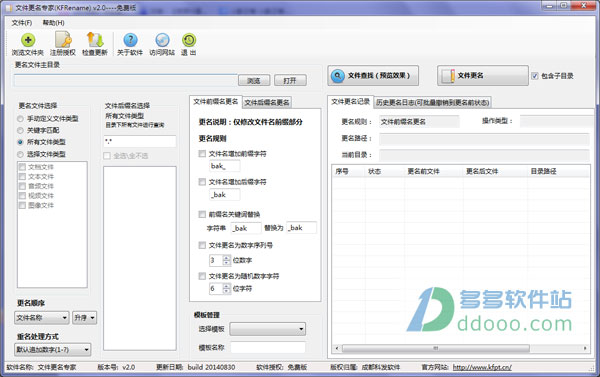Click the Check Update (检查更新) icon
Image resolution: width=600 pixels, height=377 pixels.
click(x=95, y=44)
